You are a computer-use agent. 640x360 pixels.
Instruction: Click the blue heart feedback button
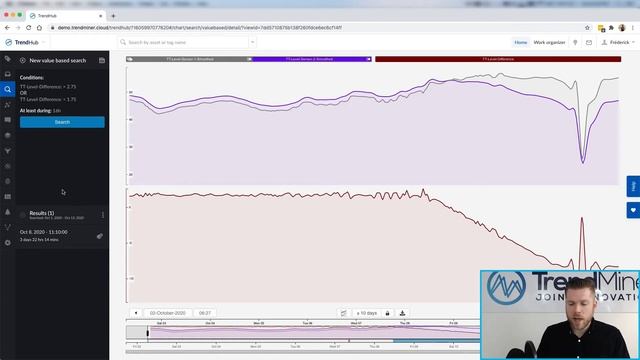pos(633,210)
